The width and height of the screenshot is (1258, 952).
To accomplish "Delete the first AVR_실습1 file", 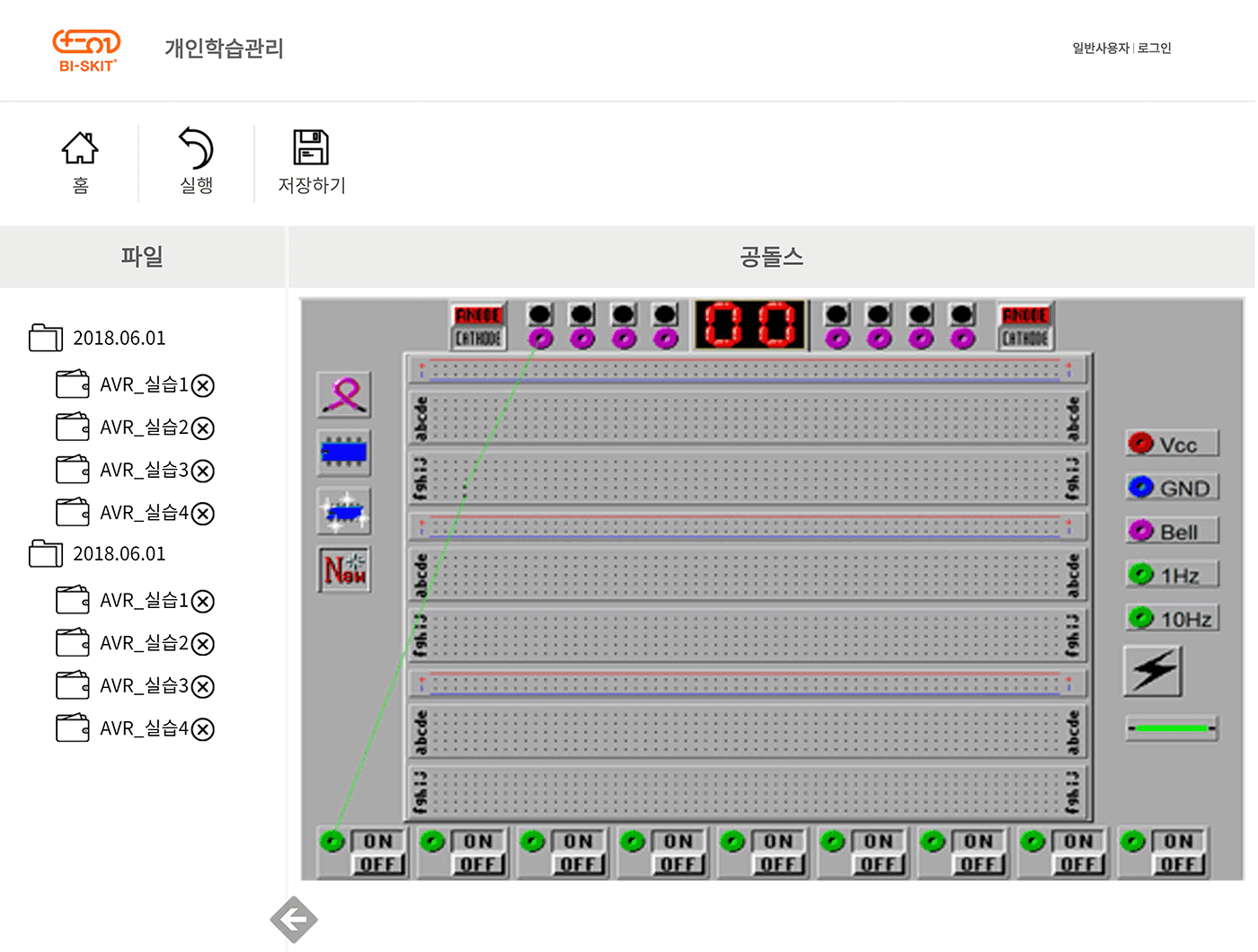I will [x=204, y=385].
